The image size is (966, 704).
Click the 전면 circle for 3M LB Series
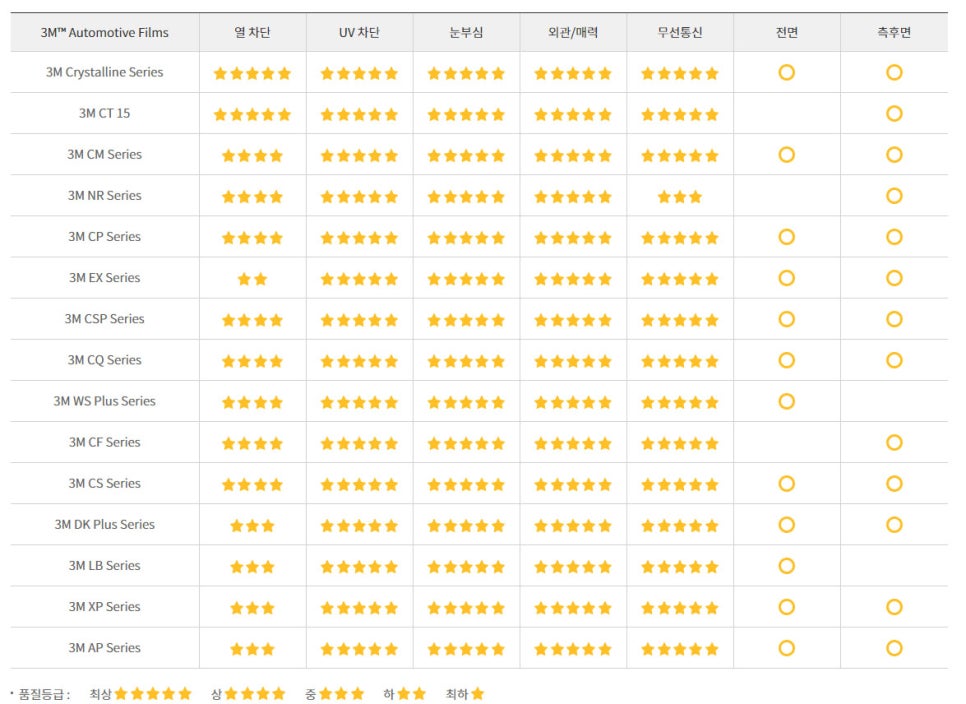click(x=786, y=566)
